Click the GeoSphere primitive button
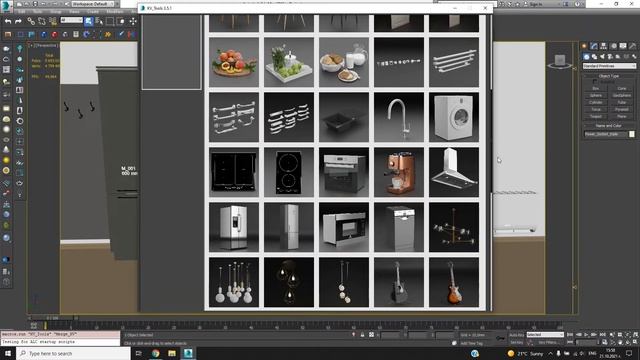Screen dimensions: 640x360 point(622,96)
